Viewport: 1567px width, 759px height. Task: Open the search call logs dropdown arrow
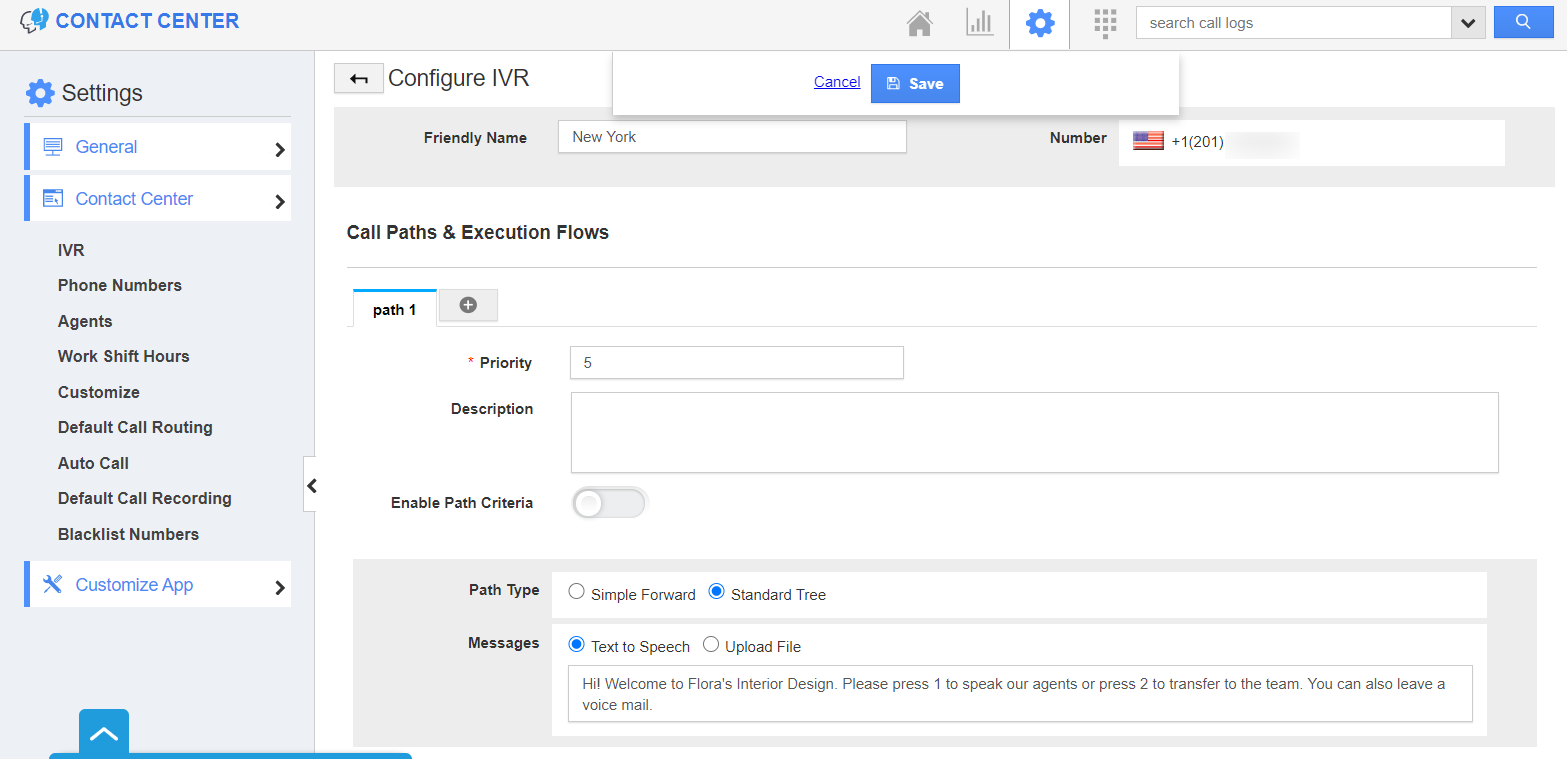[1467, 23]
